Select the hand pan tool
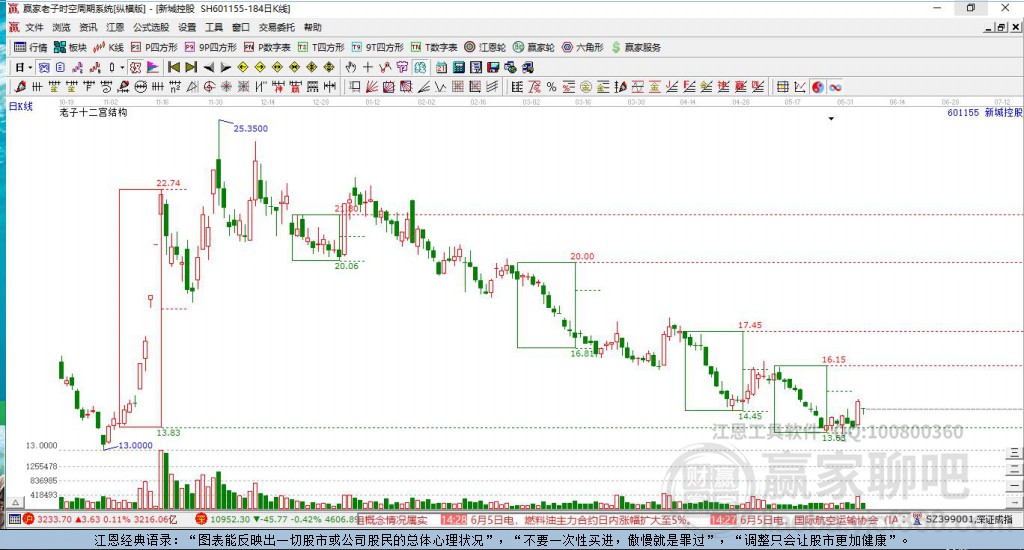The height and width of the screenshot is (550, 1024). coord(351,67)
